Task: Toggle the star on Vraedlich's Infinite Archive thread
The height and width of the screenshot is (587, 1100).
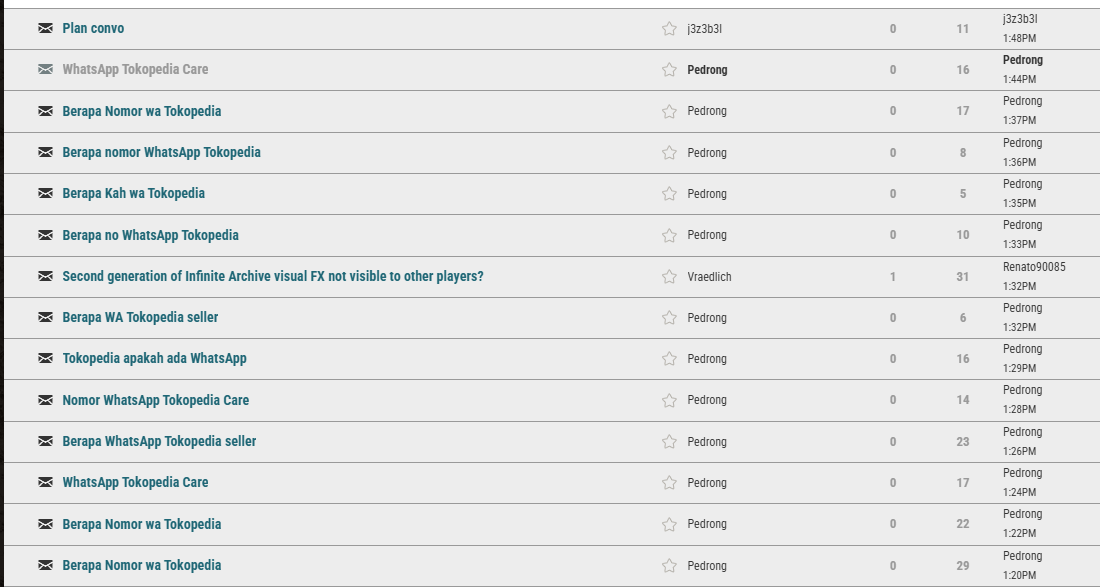Action: tap(669, 276)
